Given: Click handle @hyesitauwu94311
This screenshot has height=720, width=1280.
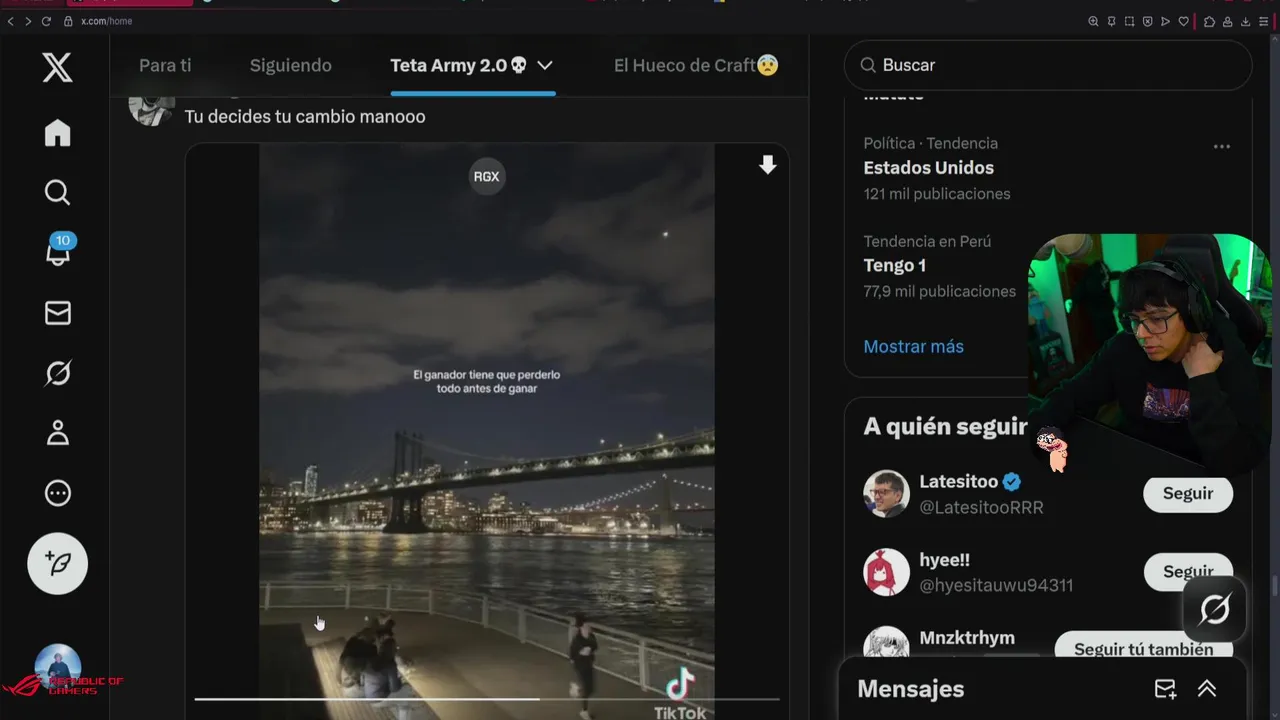Looking at the screenshot, I should pyautogui.click(x=996, y=586).
